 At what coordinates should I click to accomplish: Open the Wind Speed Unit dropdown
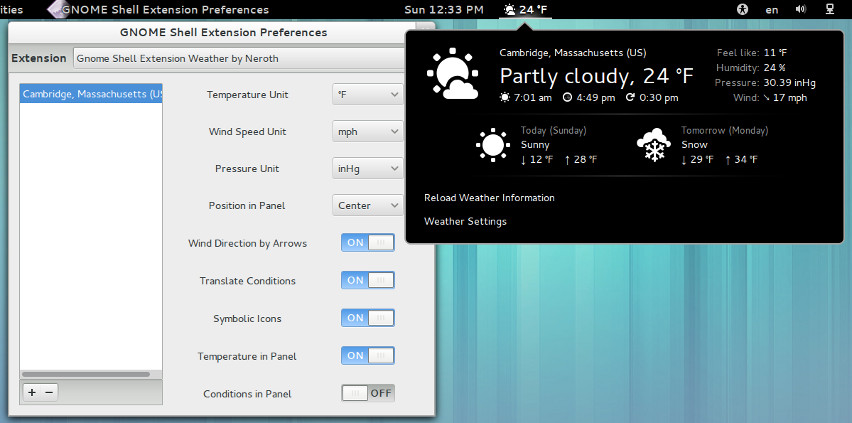(x=368, y=132)
